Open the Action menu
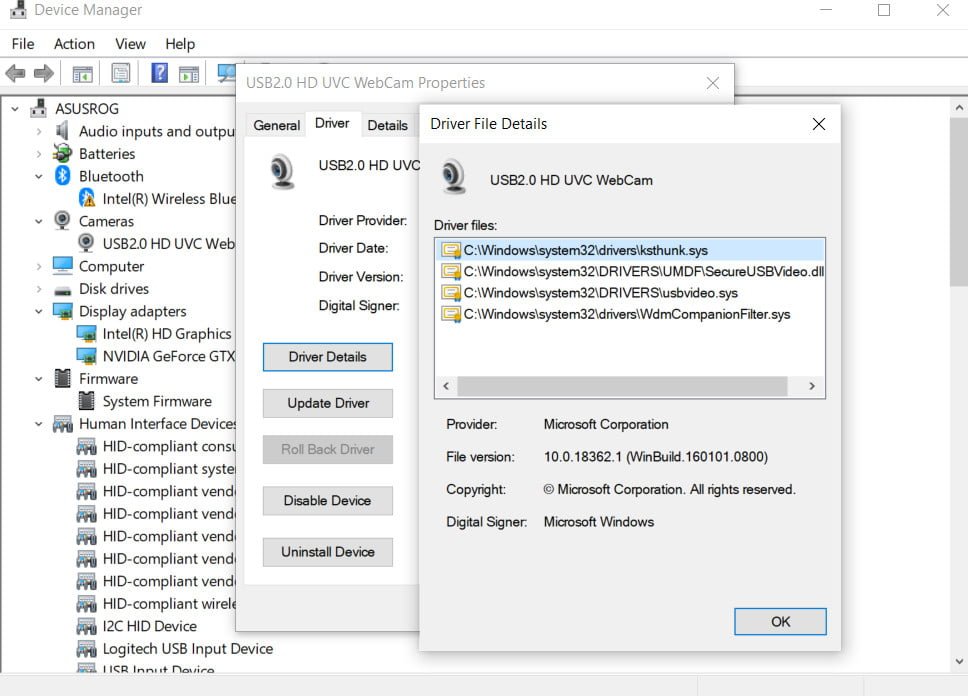 click(x=74, y=44)
